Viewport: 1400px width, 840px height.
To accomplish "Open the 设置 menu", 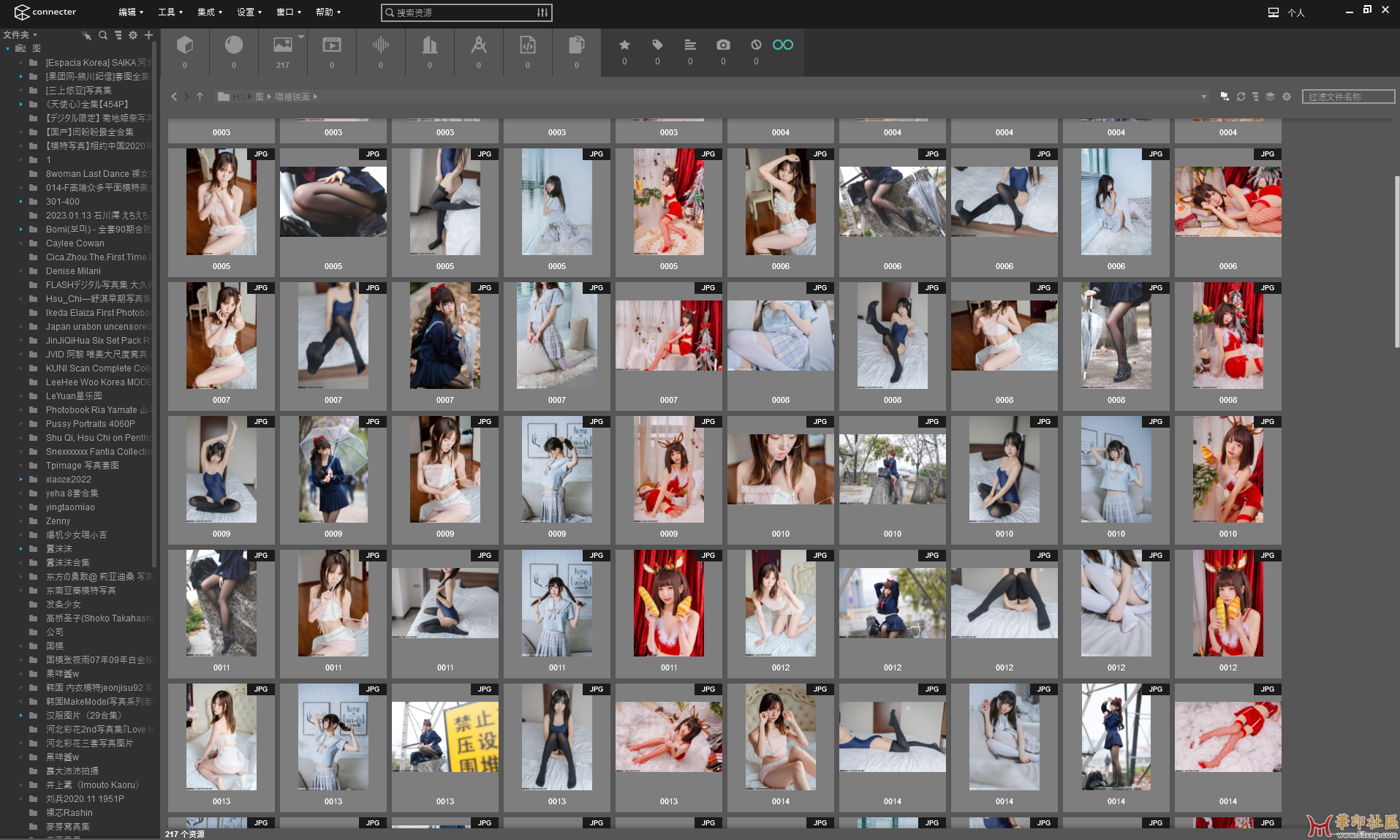I will [x=249, y=12].
